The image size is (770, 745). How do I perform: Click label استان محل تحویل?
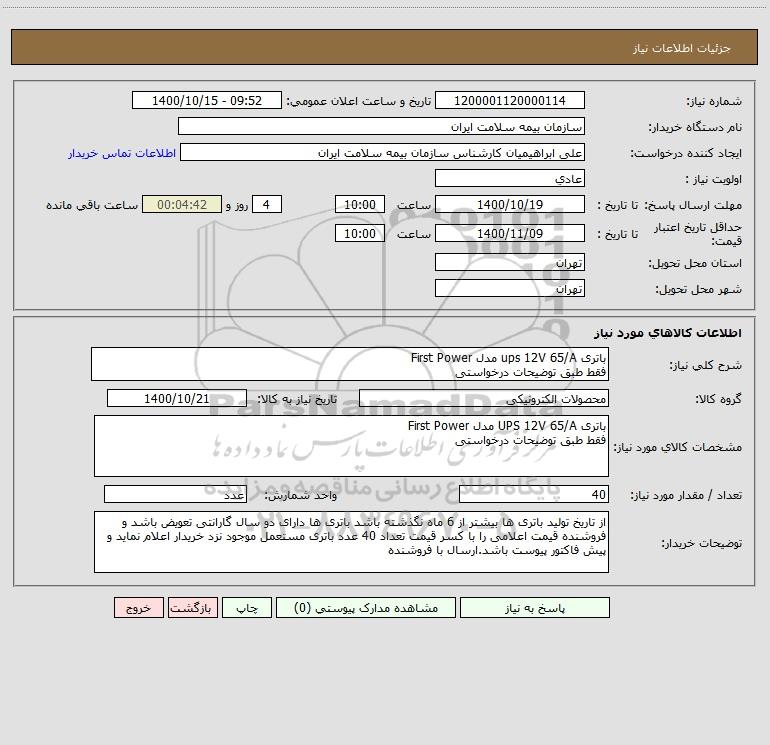(695, 263)
